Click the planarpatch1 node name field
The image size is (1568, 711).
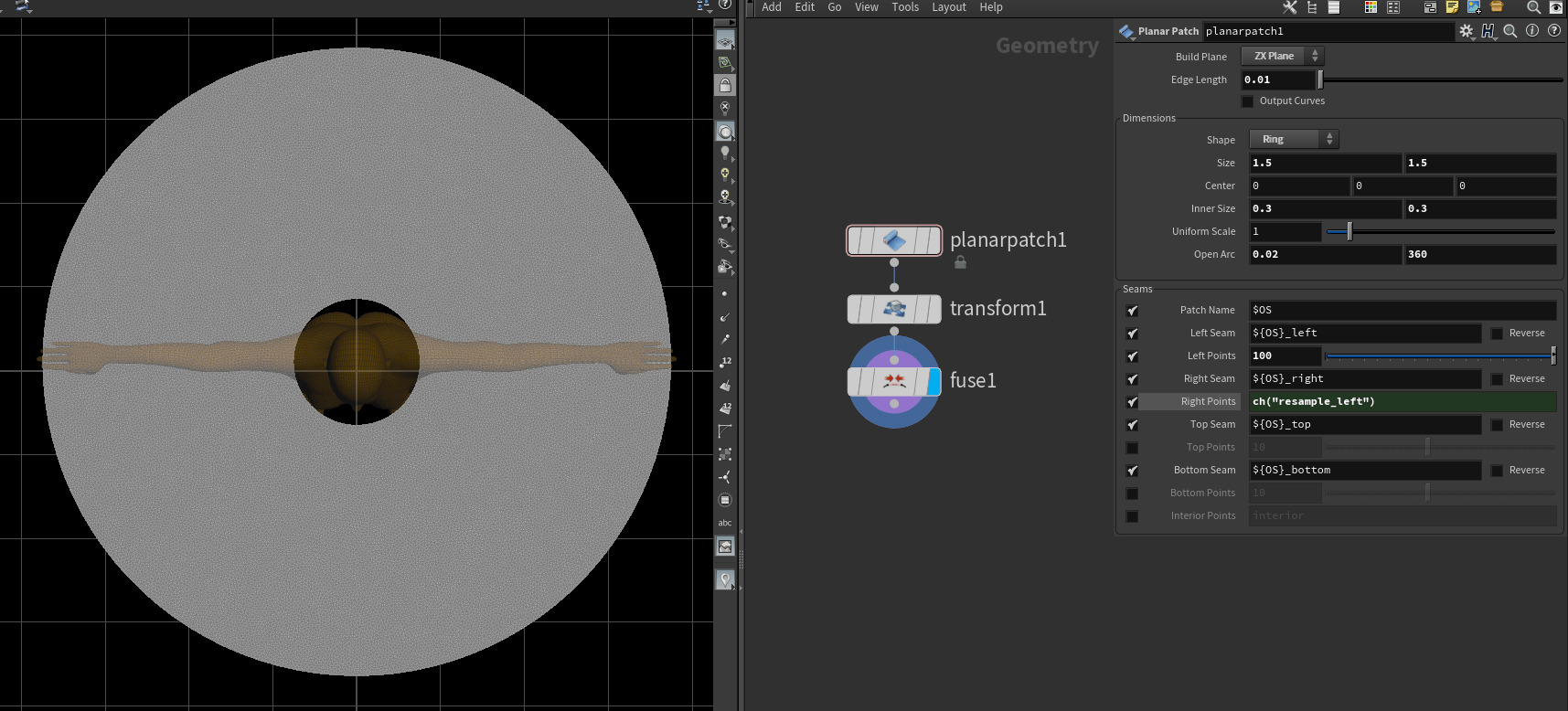pos(1328,31)
